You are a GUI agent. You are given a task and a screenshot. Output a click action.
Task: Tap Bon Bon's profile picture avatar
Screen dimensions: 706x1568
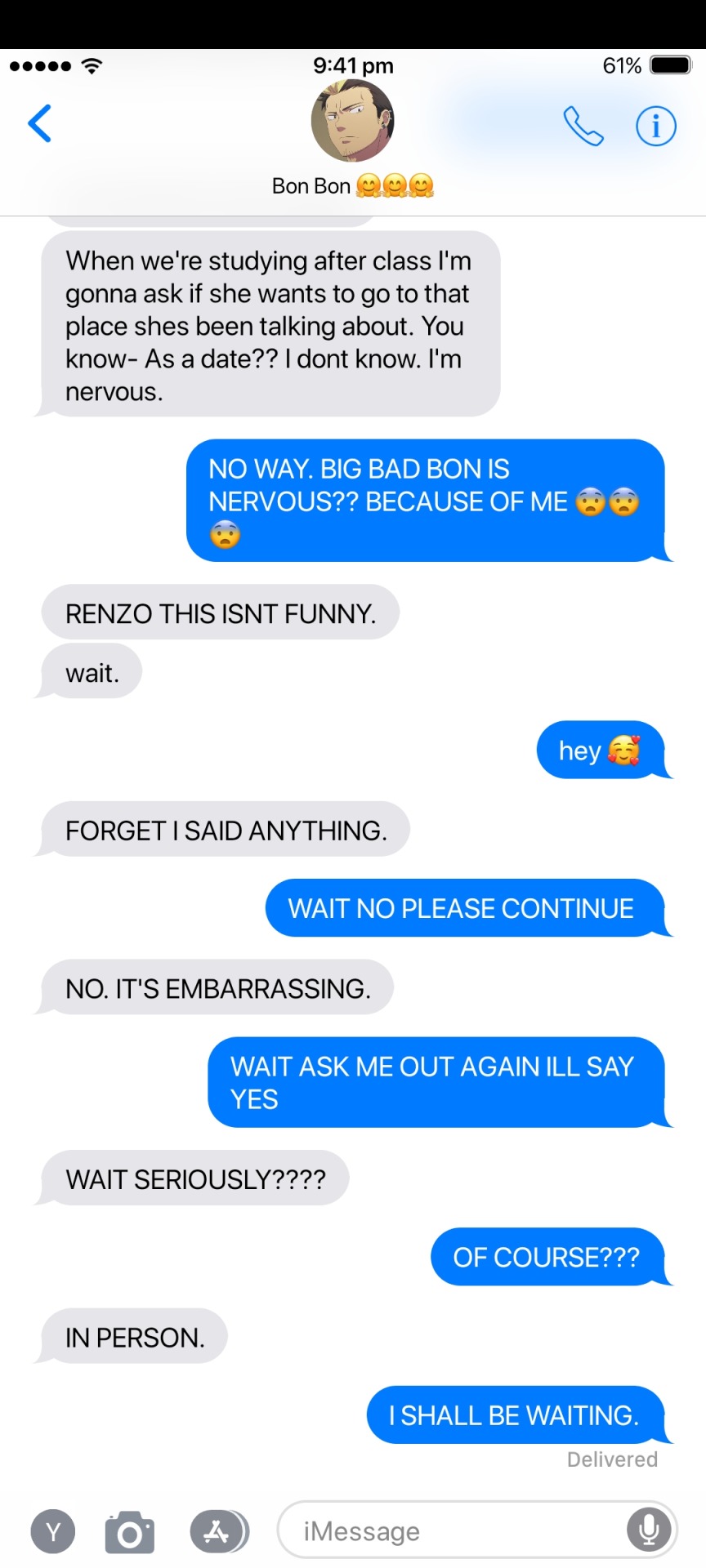(x=352, y=121)
